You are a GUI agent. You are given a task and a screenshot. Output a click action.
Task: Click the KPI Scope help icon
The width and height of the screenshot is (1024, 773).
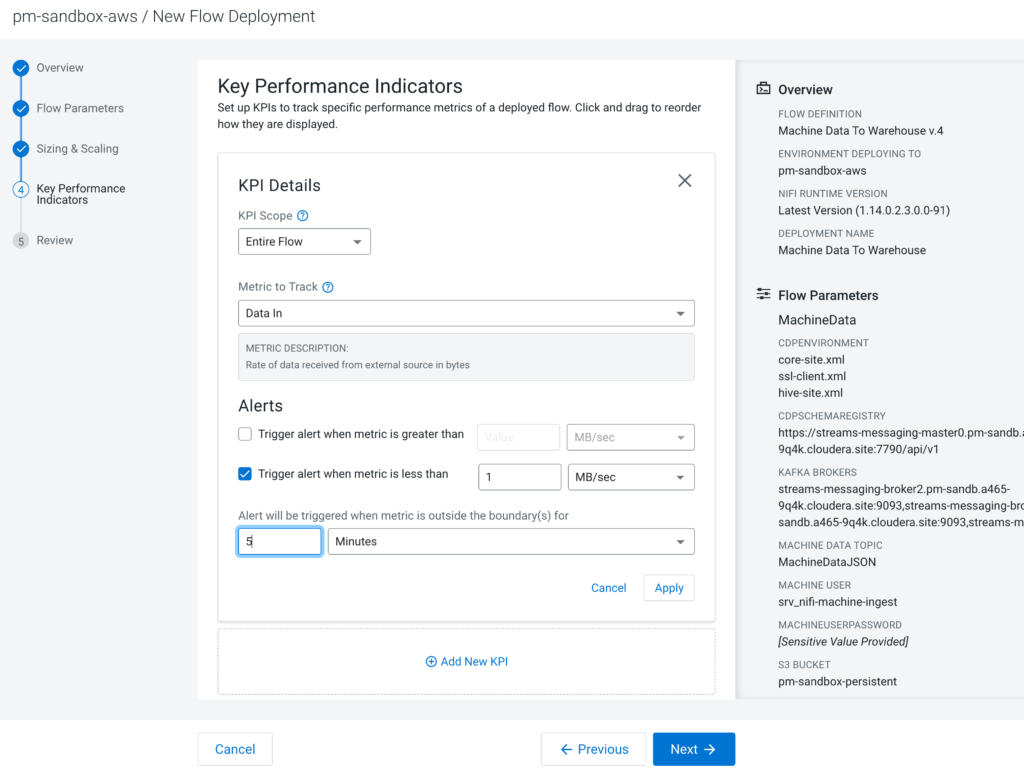(303, 215)
